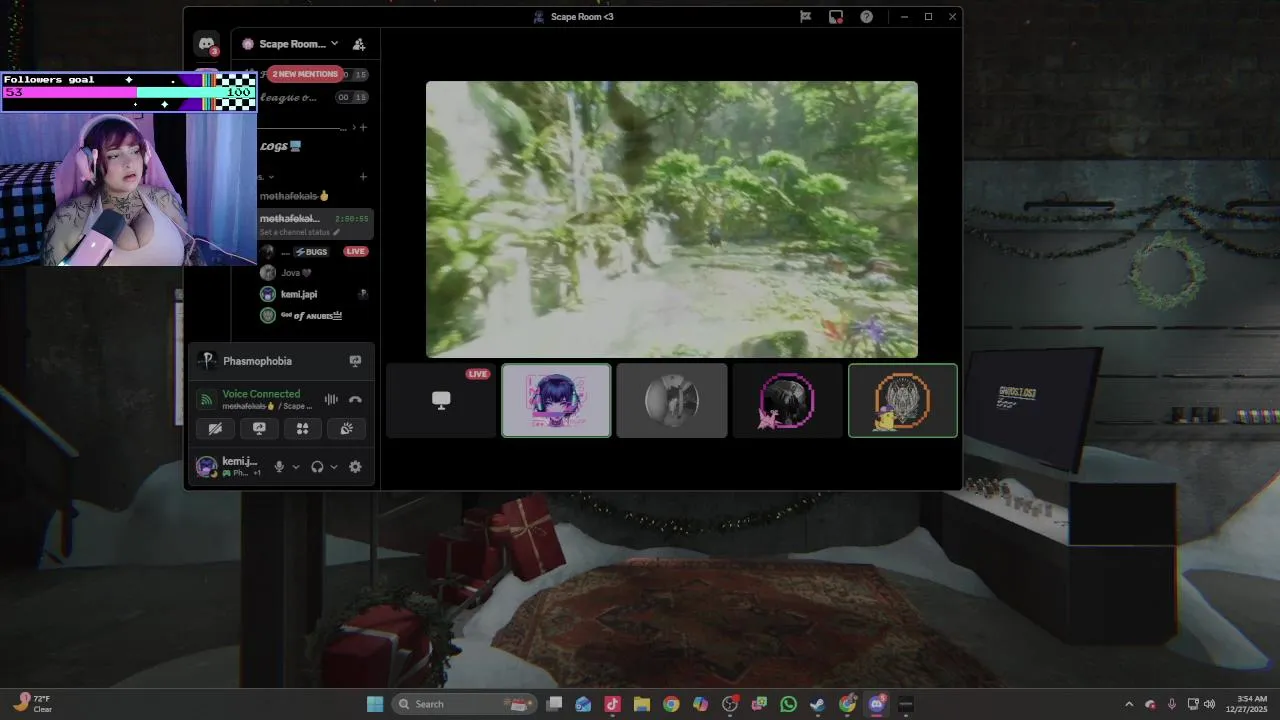The image size is (1280, 720).
Task: Jump to the 2 New Mentions
Action: 305,74
